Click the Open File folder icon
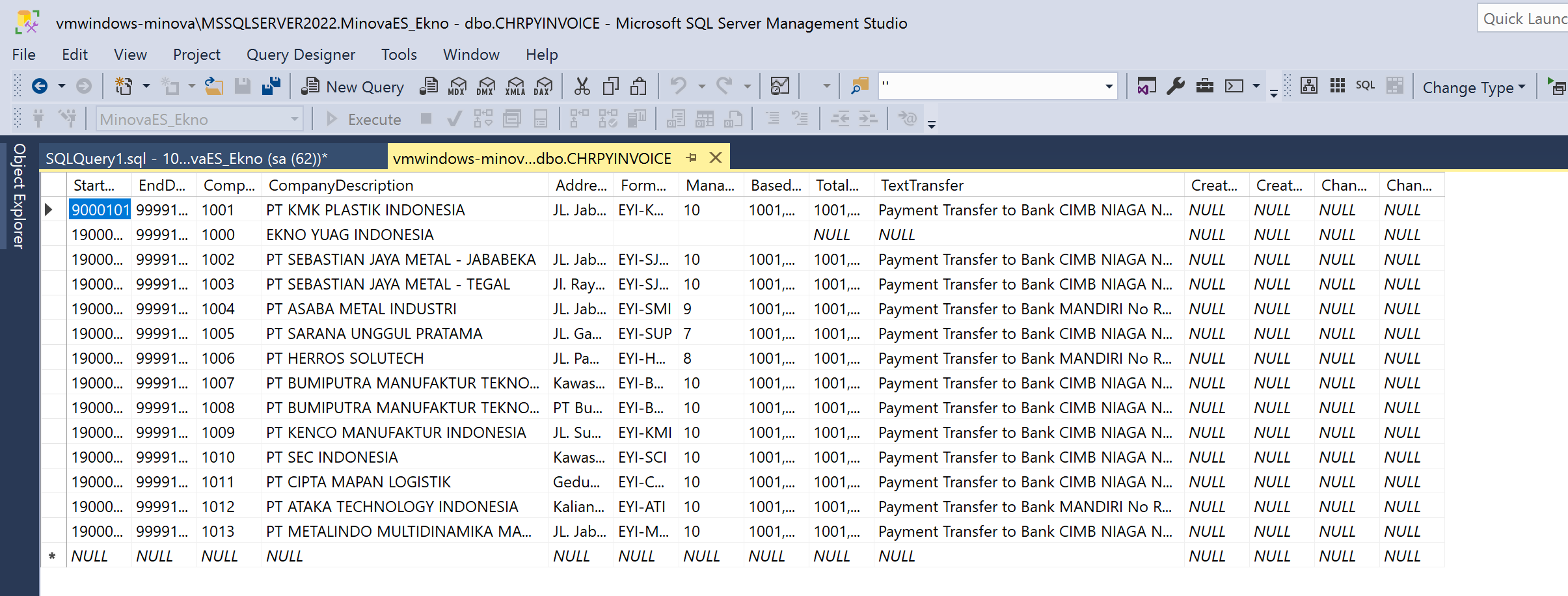This screenshot has width=1568, height=596. (x=214, y=86)
